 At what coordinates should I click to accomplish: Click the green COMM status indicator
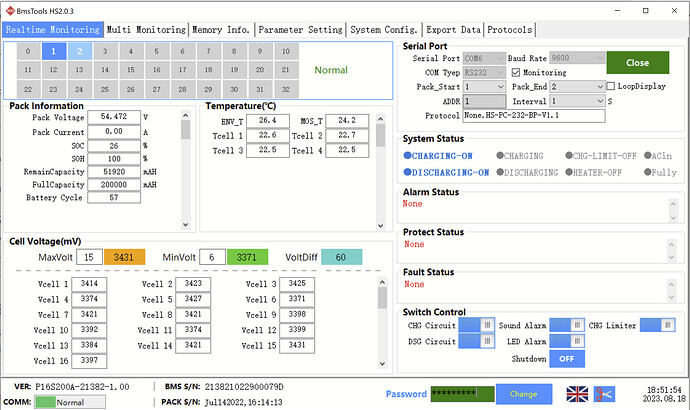45,402
